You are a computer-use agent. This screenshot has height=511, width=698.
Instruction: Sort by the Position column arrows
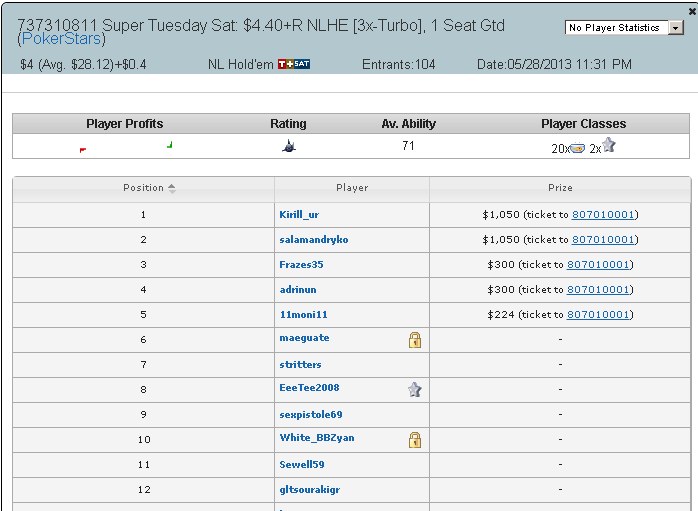[x=172, y=188]
